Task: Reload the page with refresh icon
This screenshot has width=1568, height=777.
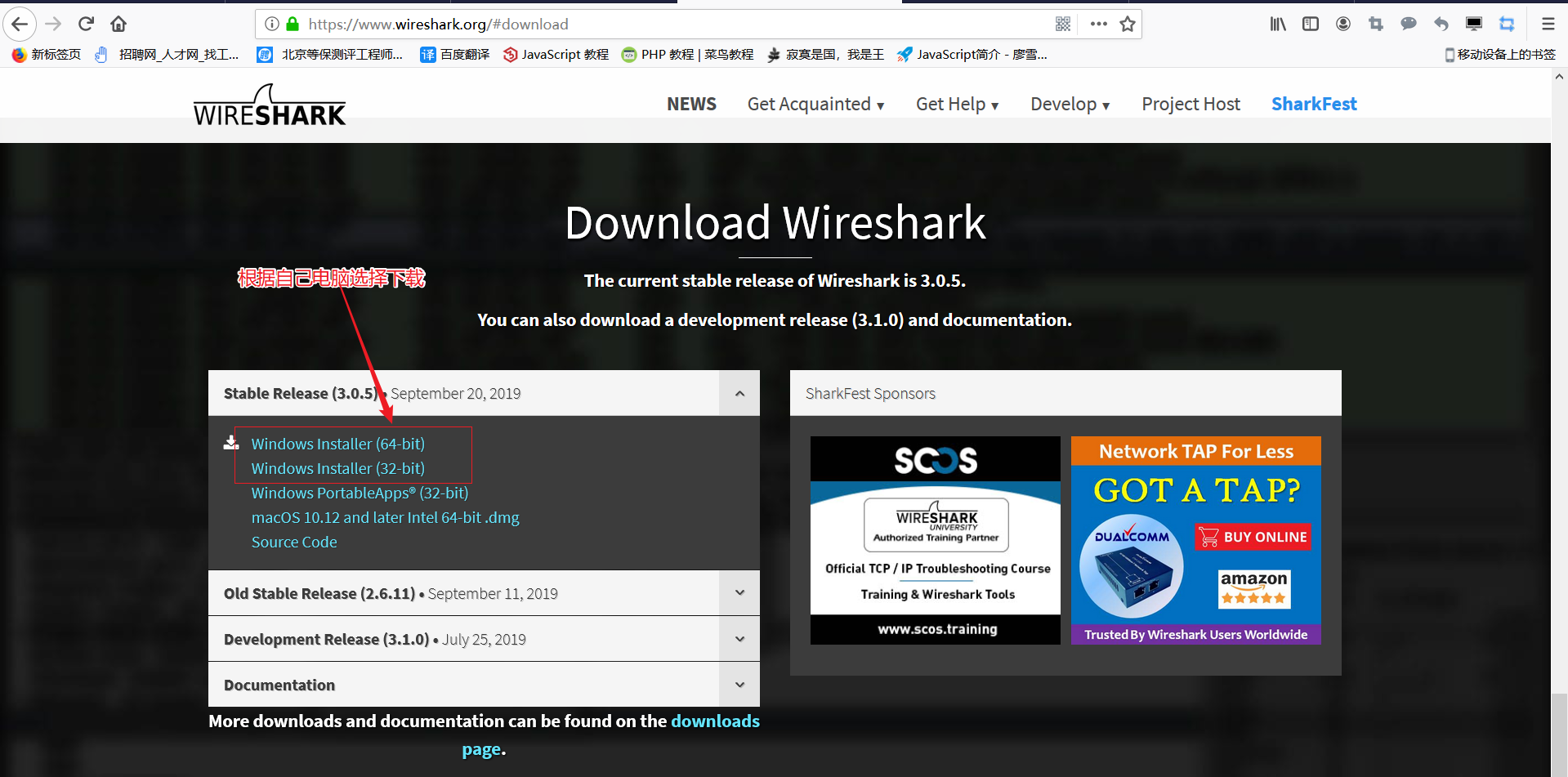Action: [86, 24]
